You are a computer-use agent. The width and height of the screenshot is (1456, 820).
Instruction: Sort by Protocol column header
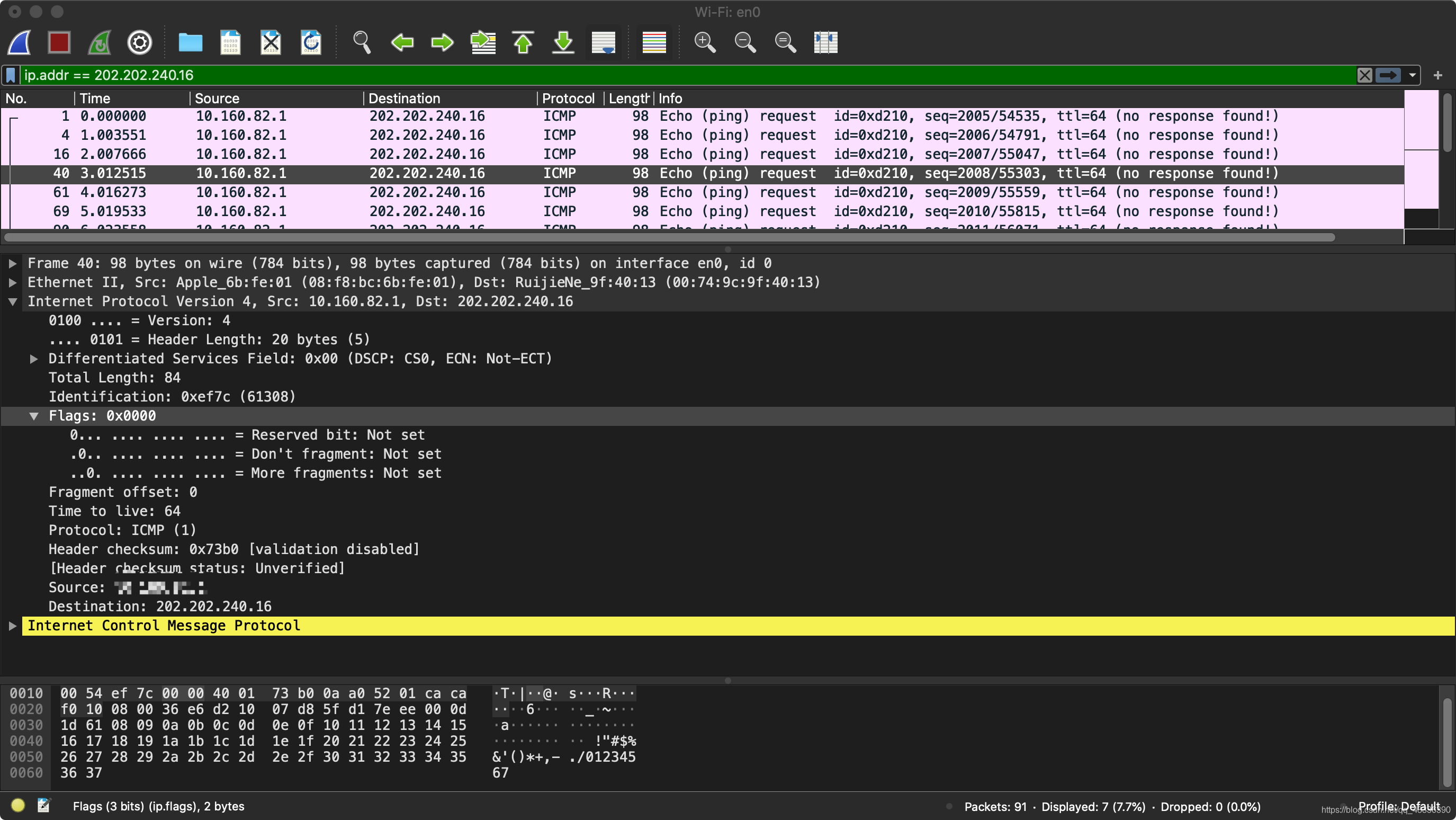(x=570, y=99)
